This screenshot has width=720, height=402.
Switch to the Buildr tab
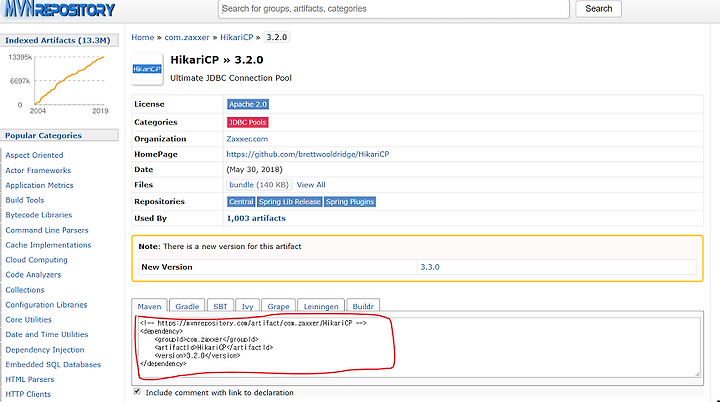point(363,306)
